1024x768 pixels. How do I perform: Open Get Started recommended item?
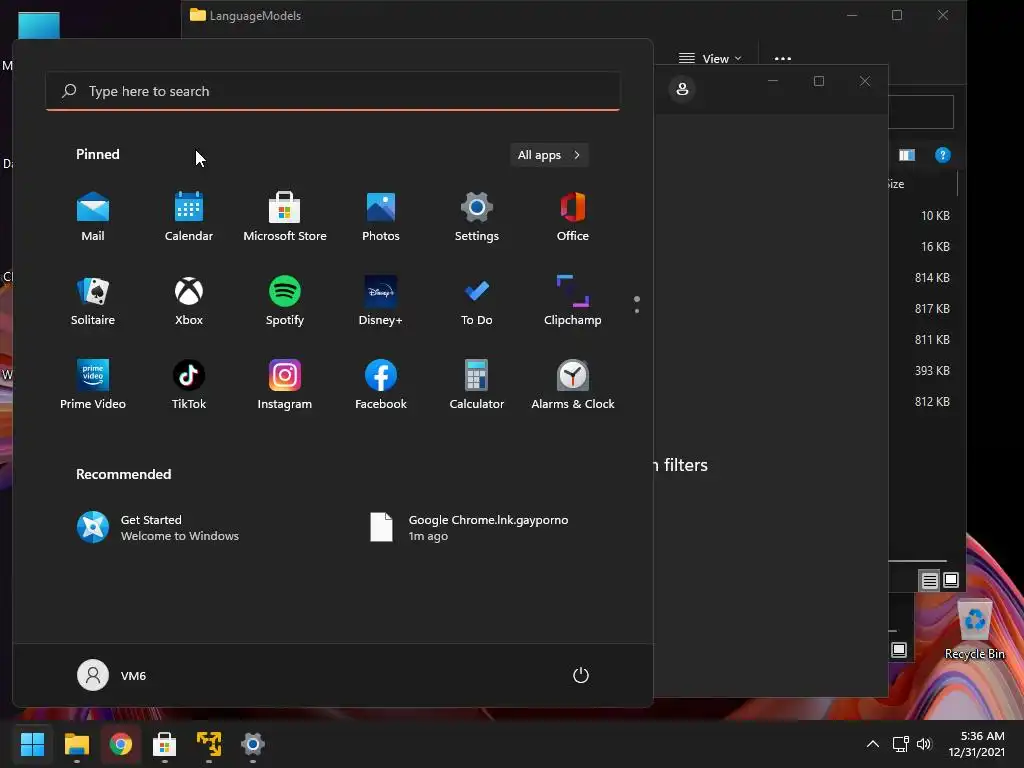pos(158,528)
